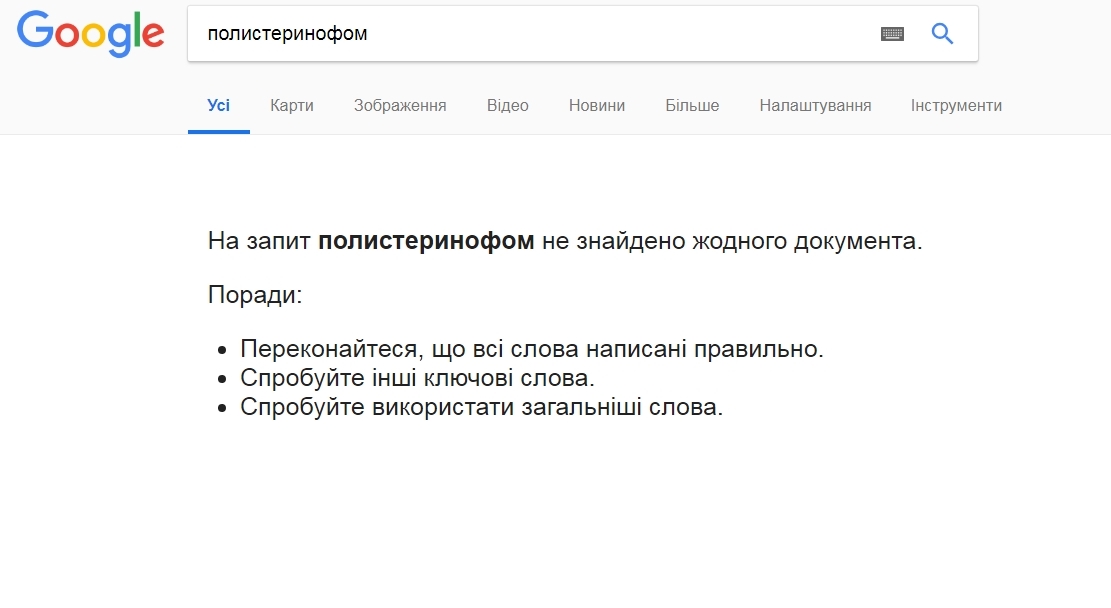Click the bold query word in the message
The height and width of the screenshot is (608, 1111).
click(426, 241)
